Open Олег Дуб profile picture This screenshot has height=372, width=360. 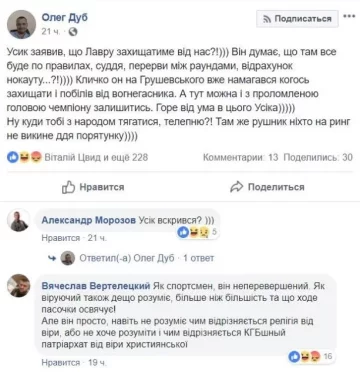(21, 24)
